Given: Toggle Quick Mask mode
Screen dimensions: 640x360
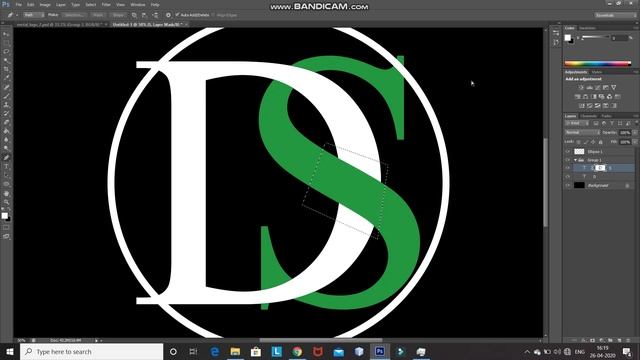Looking at the screenshot, I should click(x=6, y=228).
